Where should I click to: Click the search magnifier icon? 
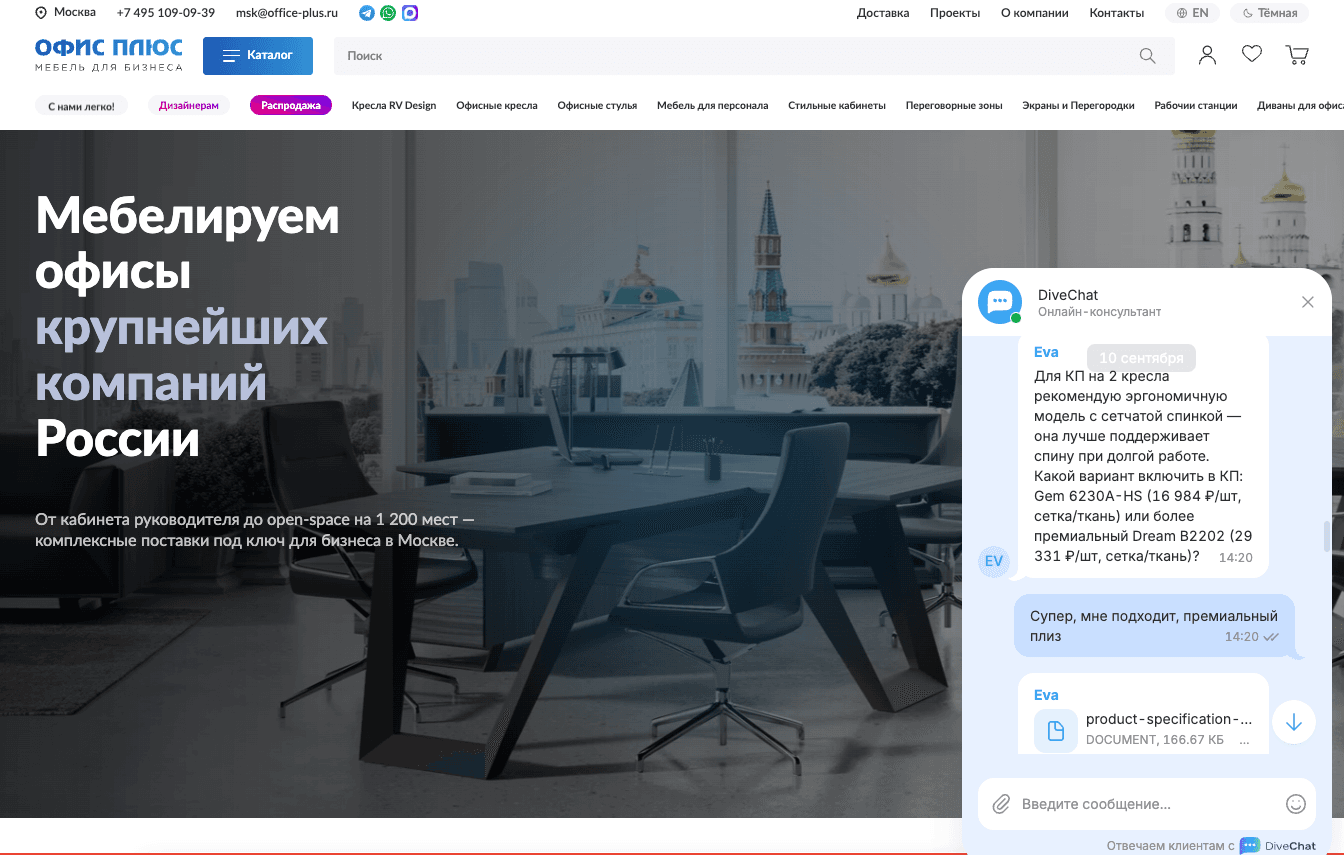[x=1147, y=56]
